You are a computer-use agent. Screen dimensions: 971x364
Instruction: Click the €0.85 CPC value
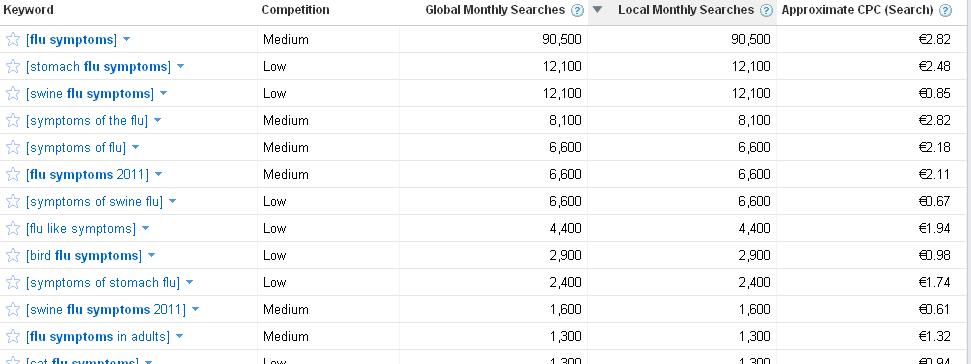(x=934, y=93)
